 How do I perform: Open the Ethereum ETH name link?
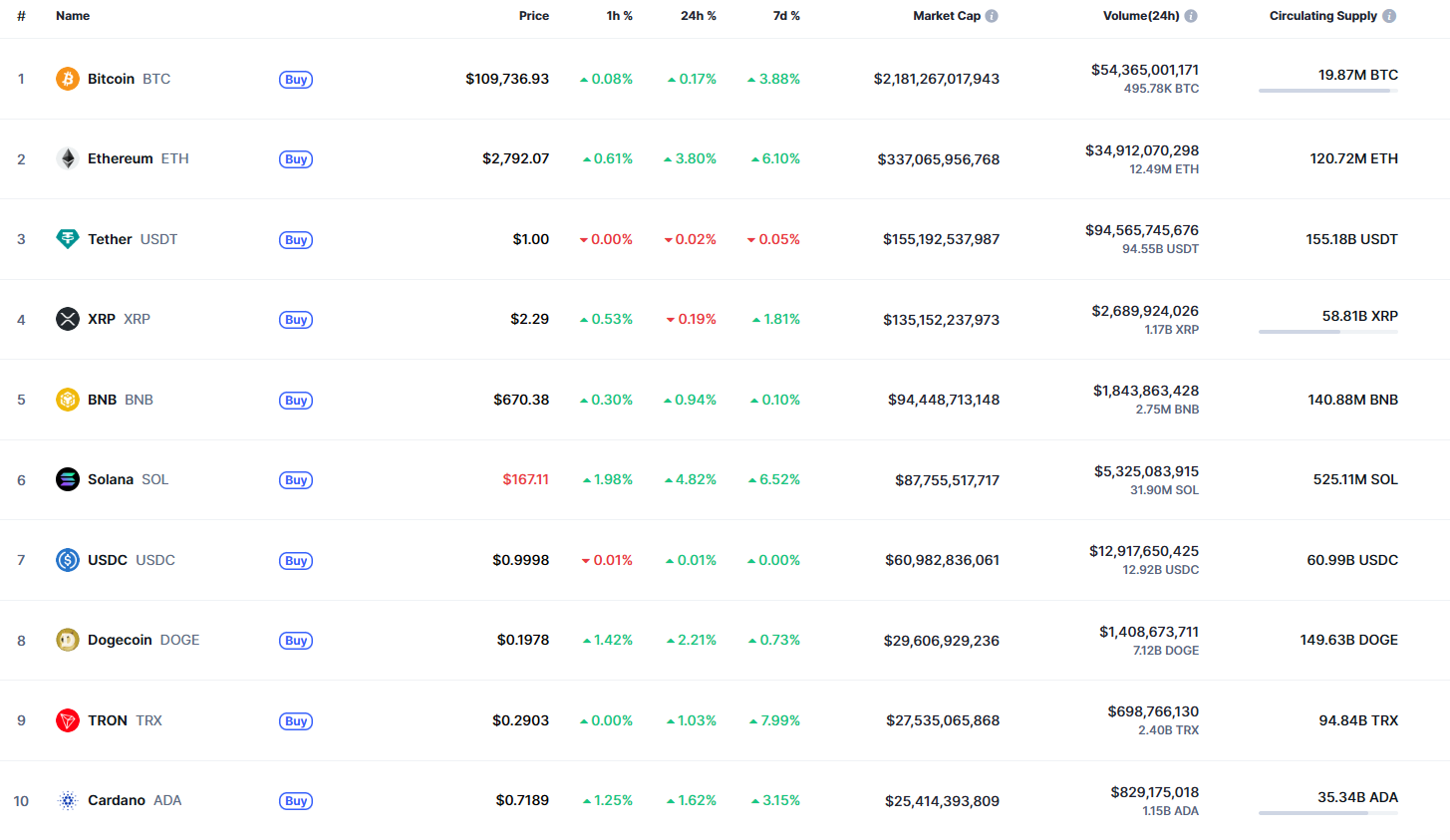(138, 158)
